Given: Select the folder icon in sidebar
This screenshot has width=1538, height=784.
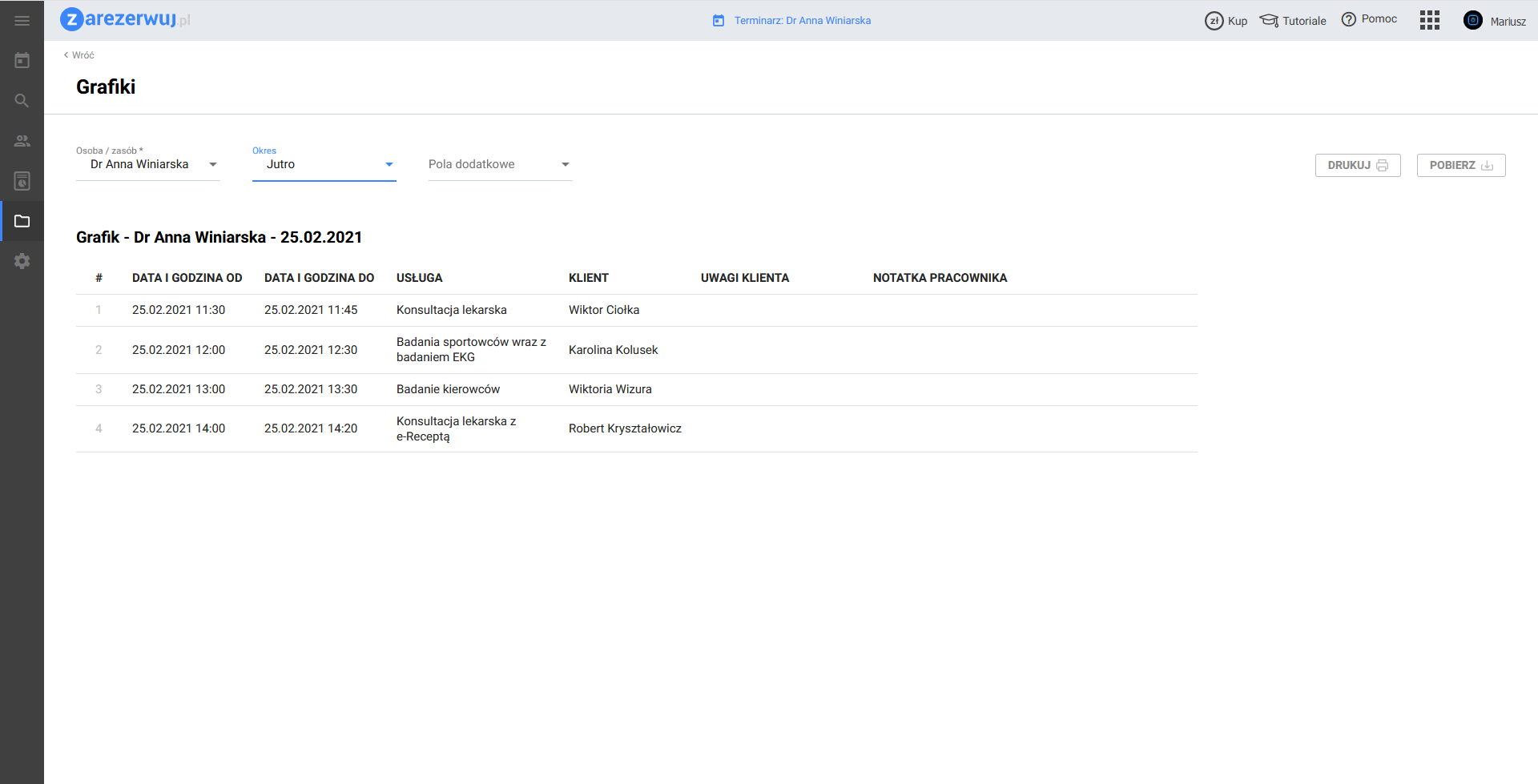Looking at the screenshot, I should (x=22, y=221).
